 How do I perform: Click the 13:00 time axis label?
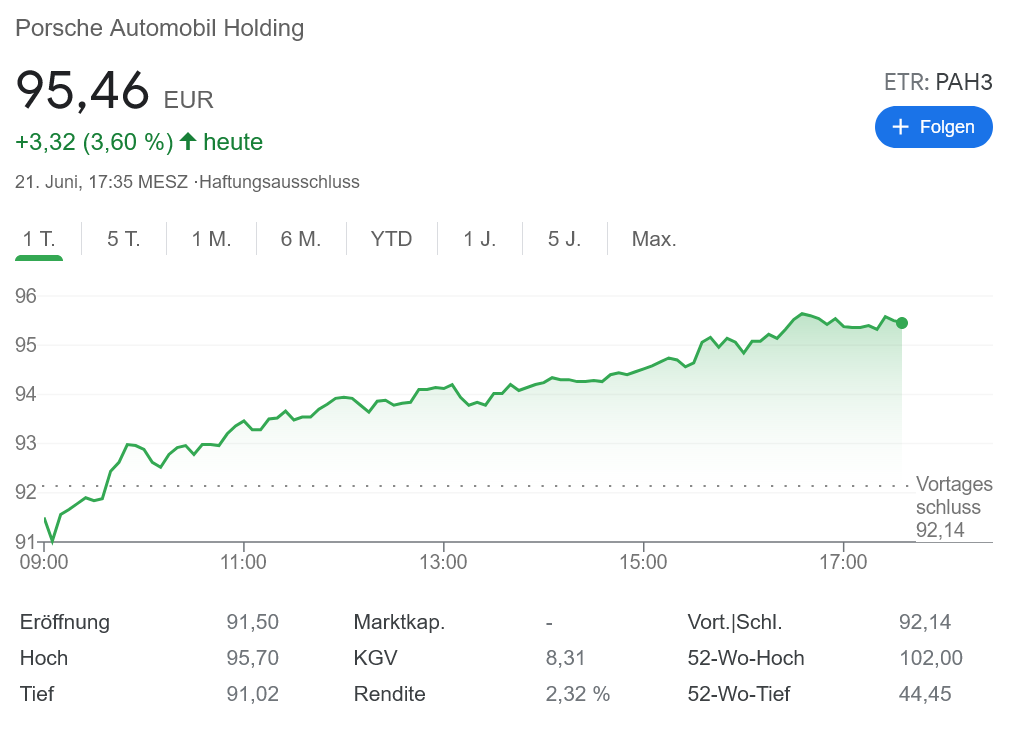443,562
